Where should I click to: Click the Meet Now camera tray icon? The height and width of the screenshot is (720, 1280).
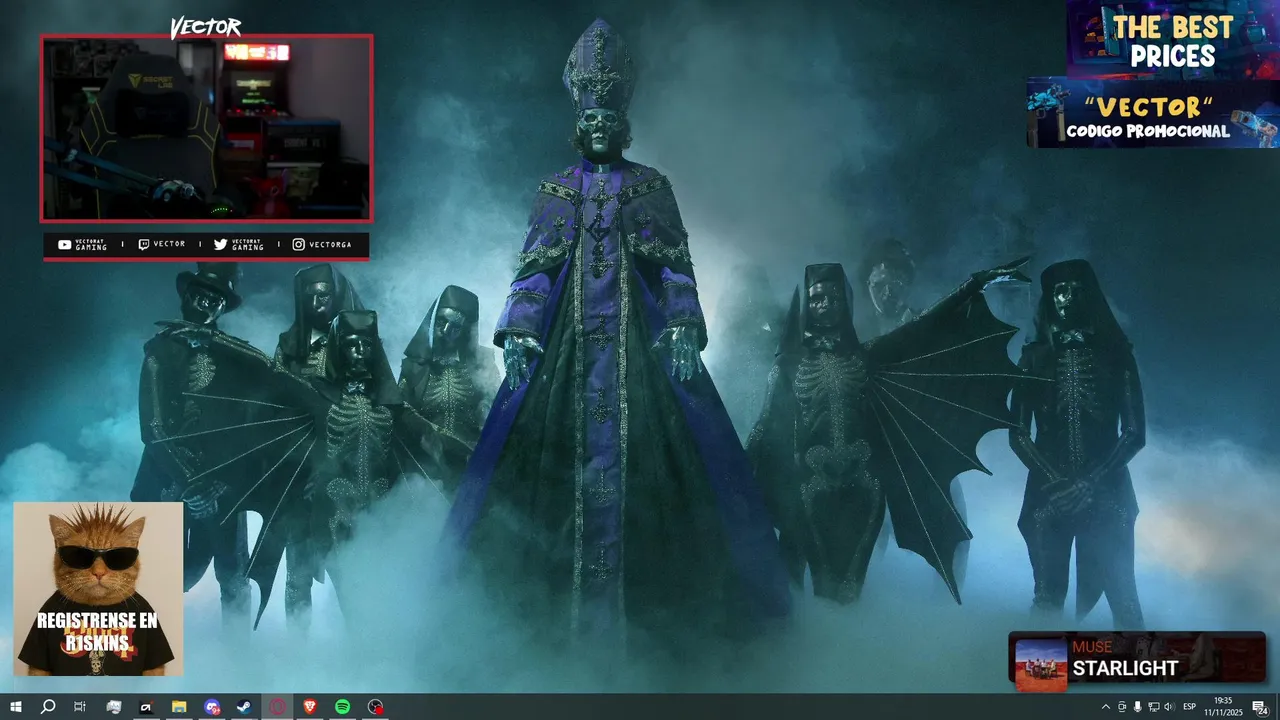(x=1121, y=707)
